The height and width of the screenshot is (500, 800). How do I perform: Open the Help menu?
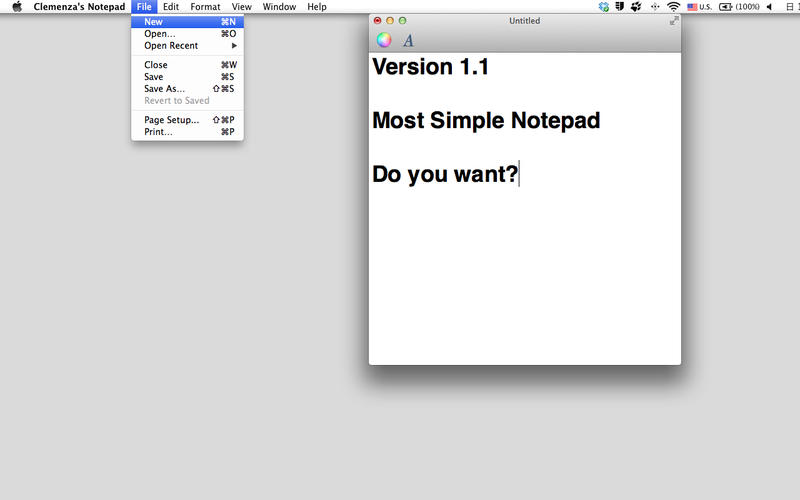click(317, 7)
